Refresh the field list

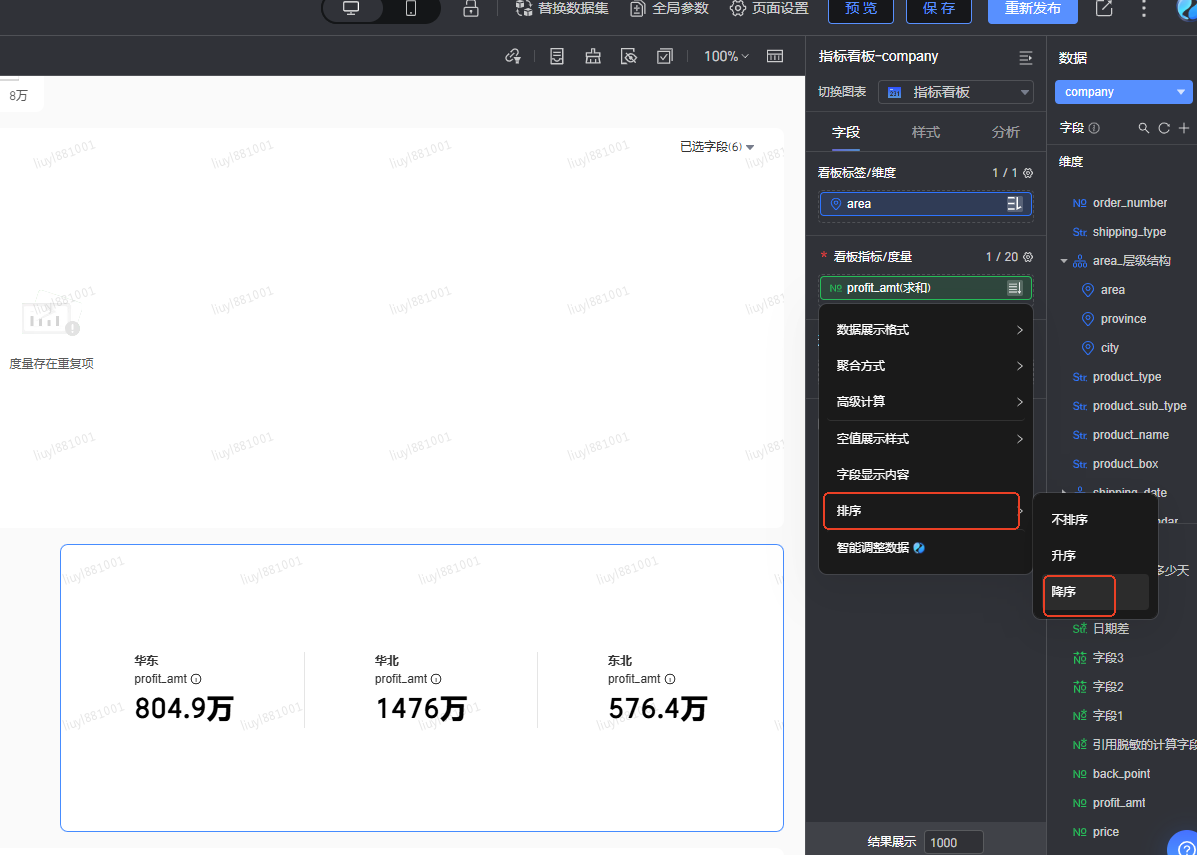[1164, 128]
